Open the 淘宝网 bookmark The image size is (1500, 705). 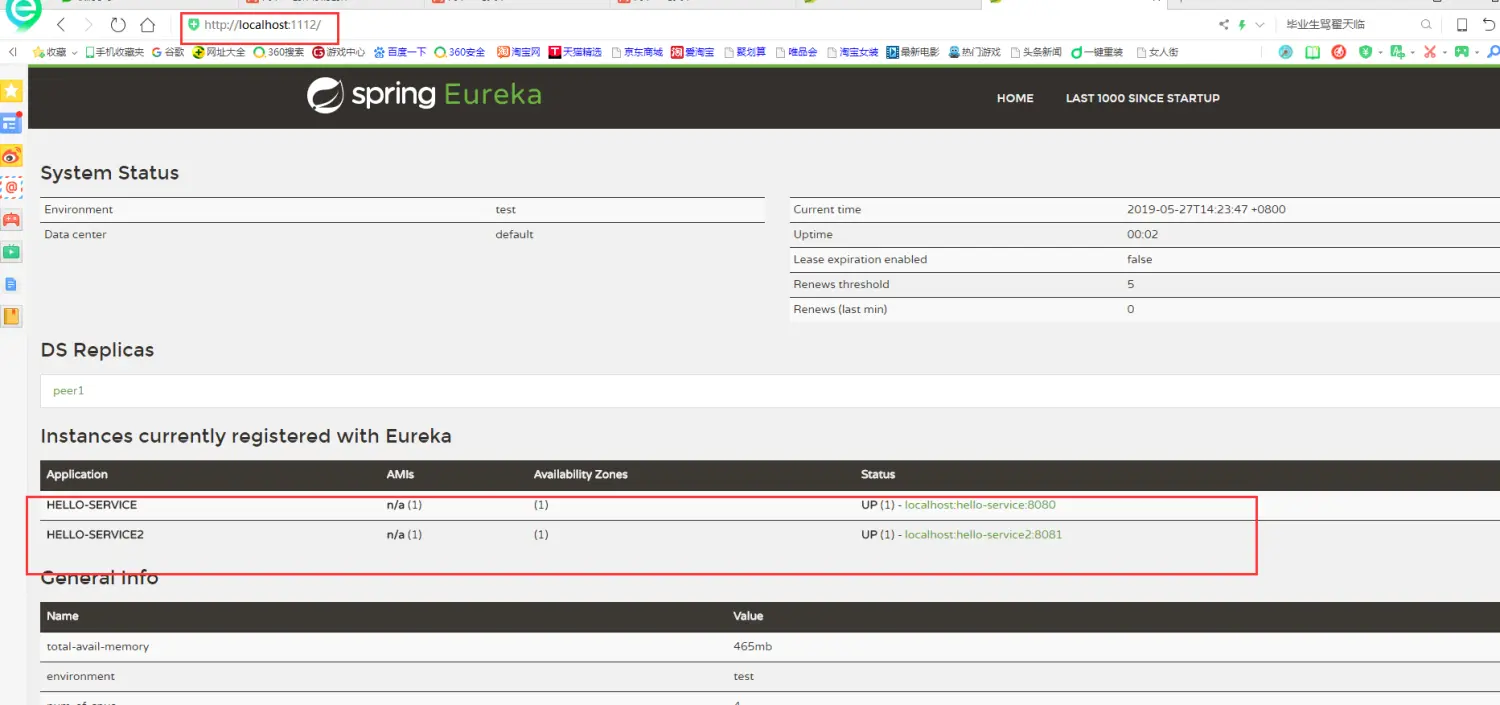coord(519,52)
